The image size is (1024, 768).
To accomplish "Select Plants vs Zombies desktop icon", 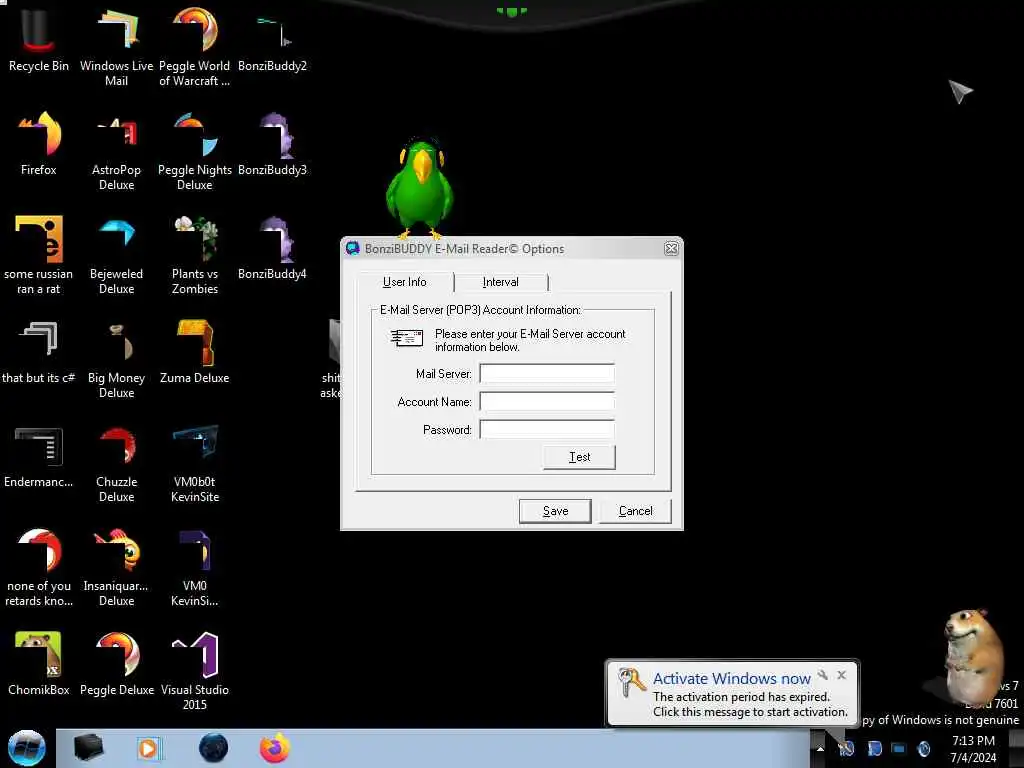I will click(195, 255).
